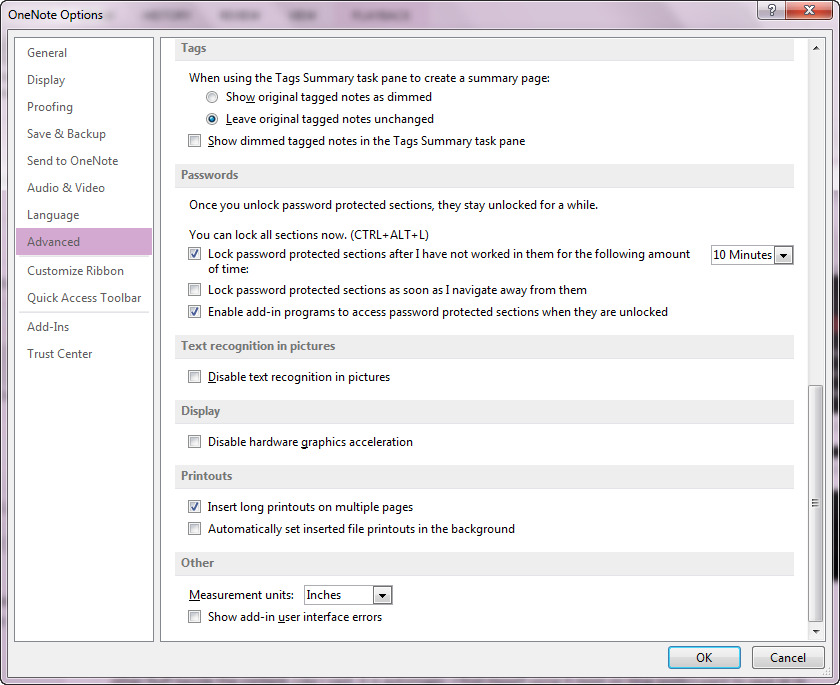The image size is (840, 685).
Task: Select the Advanced category
Action: point(84,242)
